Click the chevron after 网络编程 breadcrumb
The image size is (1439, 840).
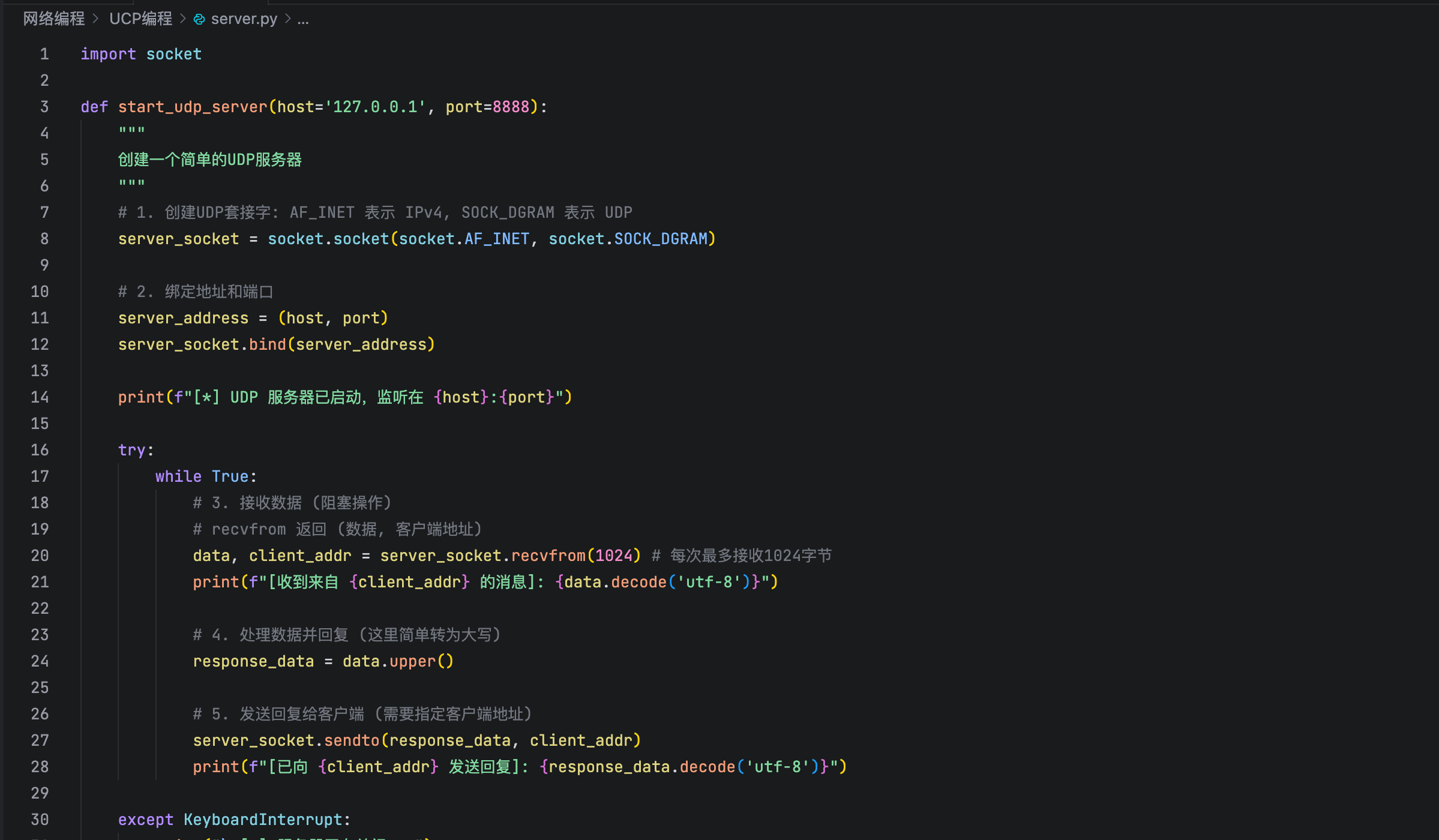[x=96, y=19]
